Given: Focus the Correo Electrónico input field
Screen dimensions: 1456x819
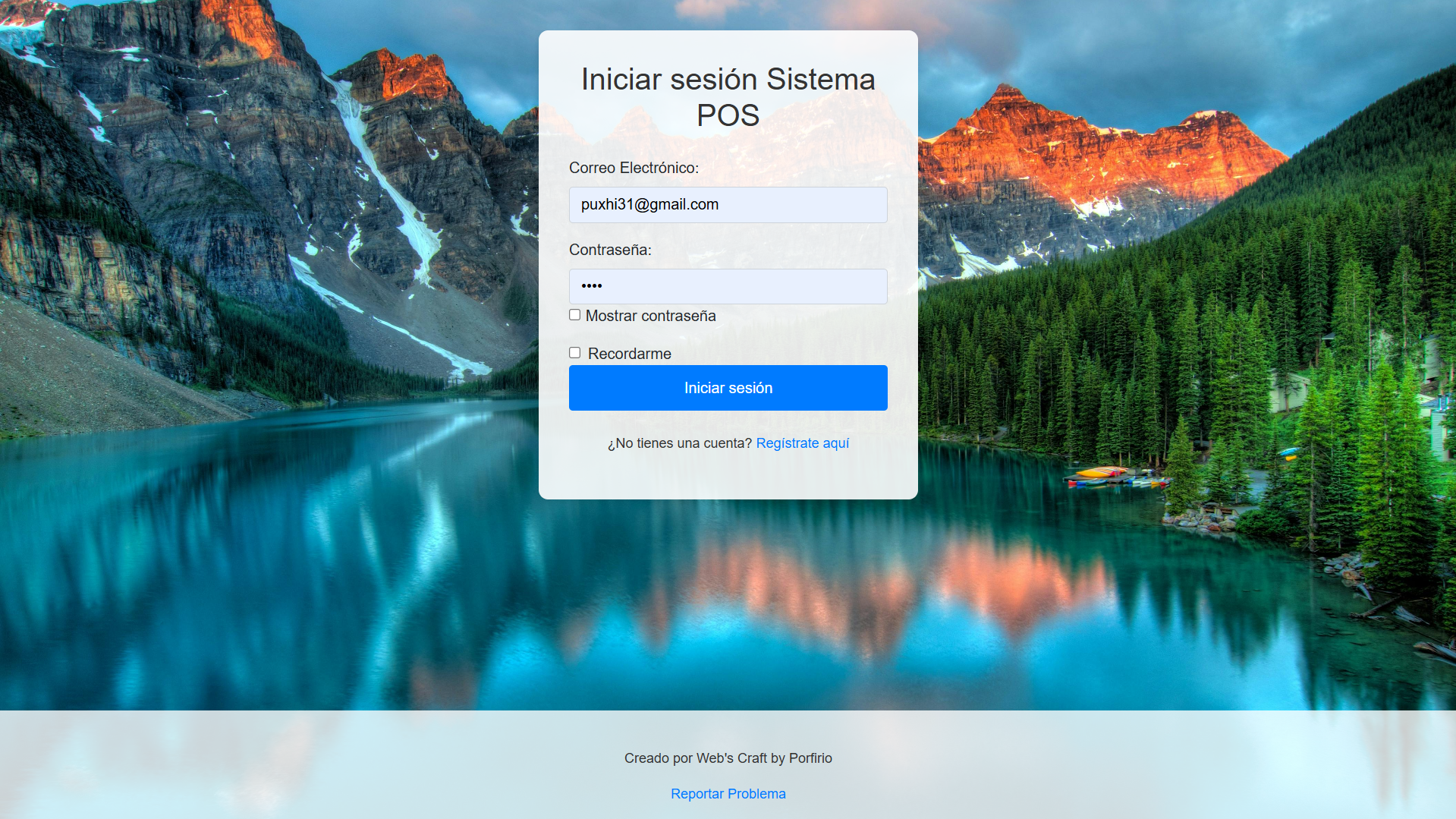Looking at the screenshot, I should (x=728, y=205).
